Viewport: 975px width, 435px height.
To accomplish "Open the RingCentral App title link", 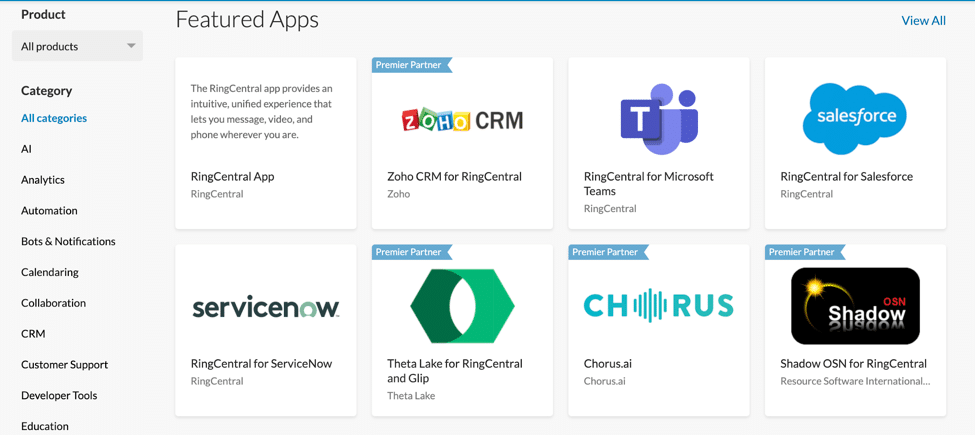I will click(x=232, y=176).
